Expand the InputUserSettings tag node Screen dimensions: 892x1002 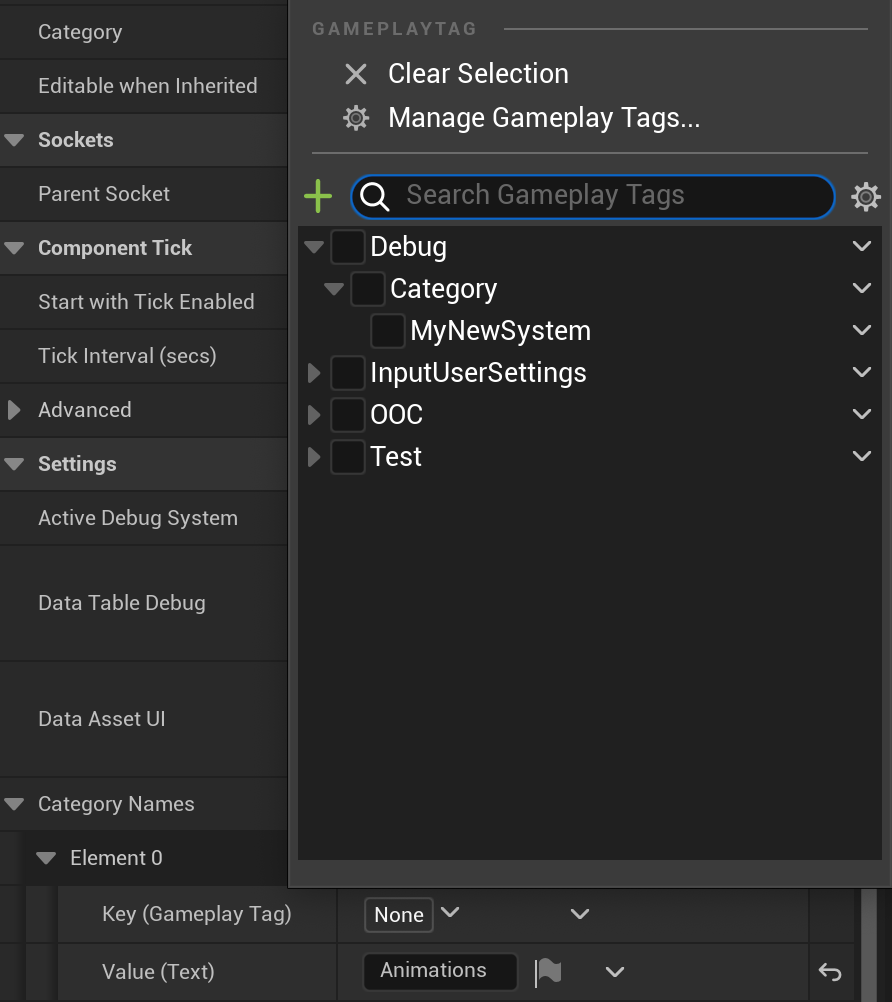314,373
